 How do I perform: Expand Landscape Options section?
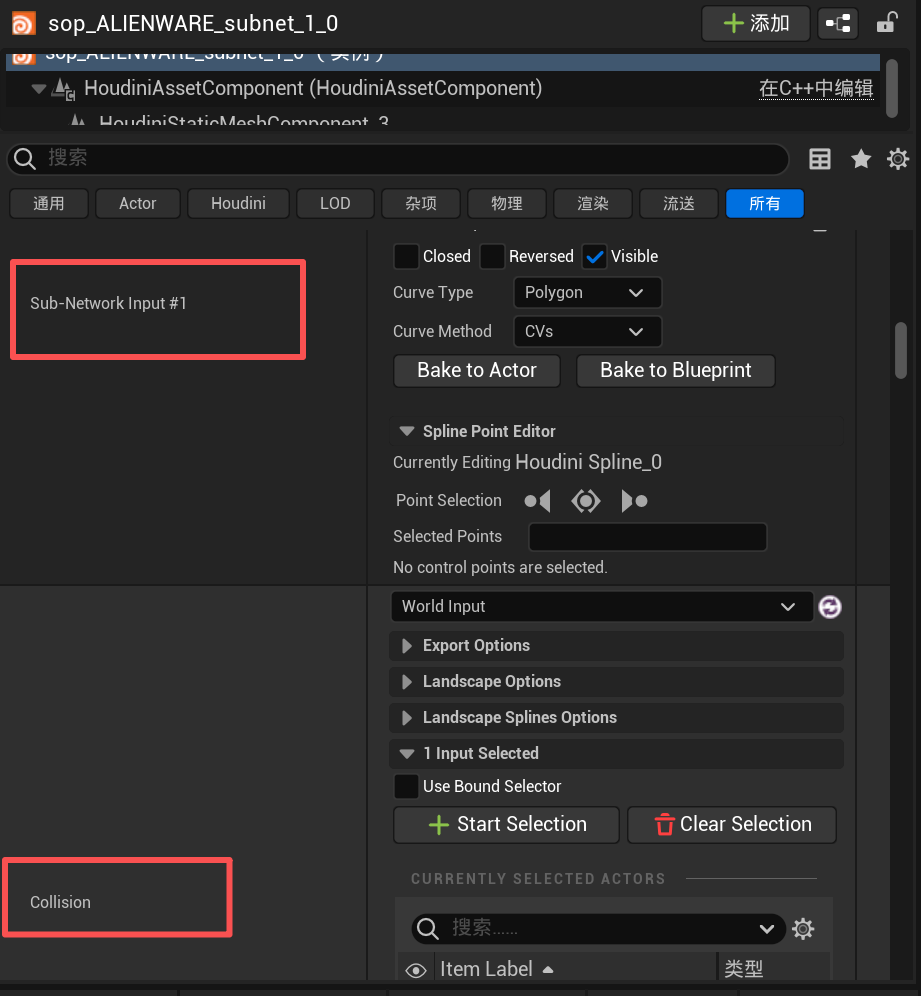(407, 682)
